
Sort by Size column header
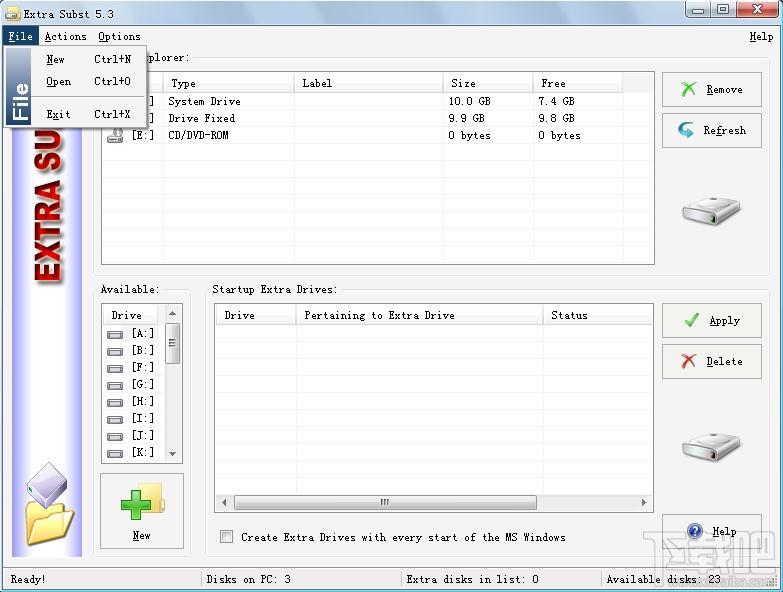pos(488,83)
